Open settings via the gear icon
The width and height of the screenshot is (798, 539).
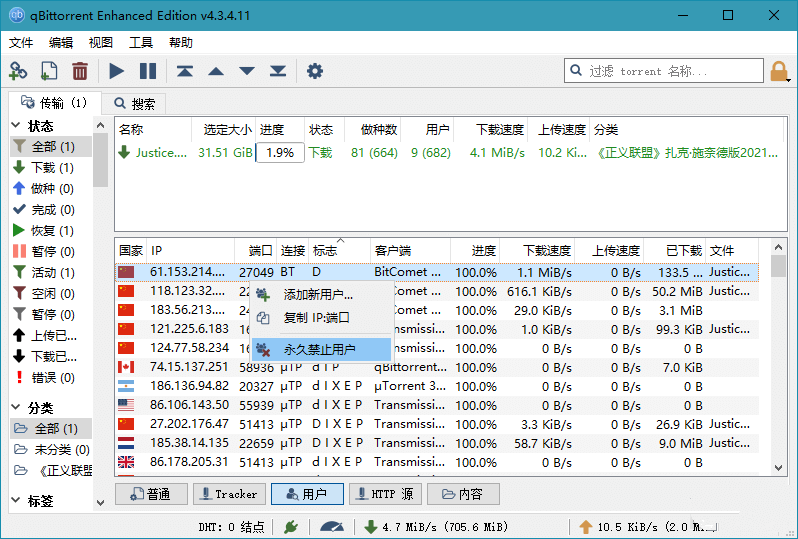click(x=315, y=71)
